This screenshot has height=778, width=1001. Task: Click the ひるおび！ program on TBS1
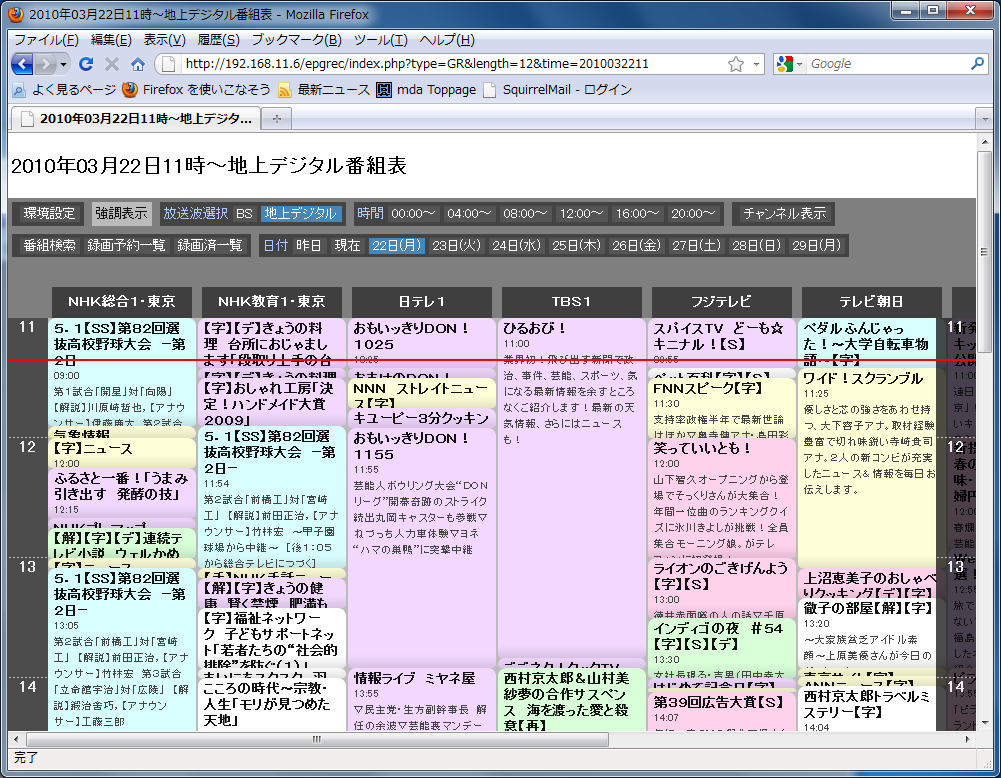point(571,488)
